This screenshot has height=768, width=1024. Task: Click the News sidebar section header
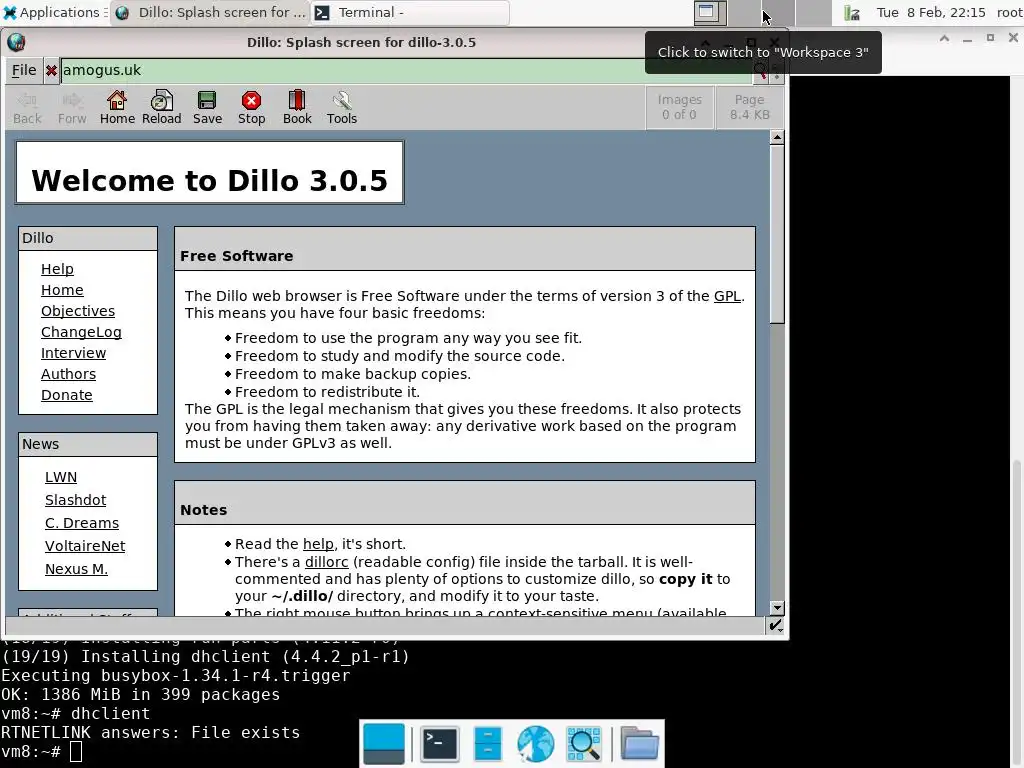[x=88, y=445]
